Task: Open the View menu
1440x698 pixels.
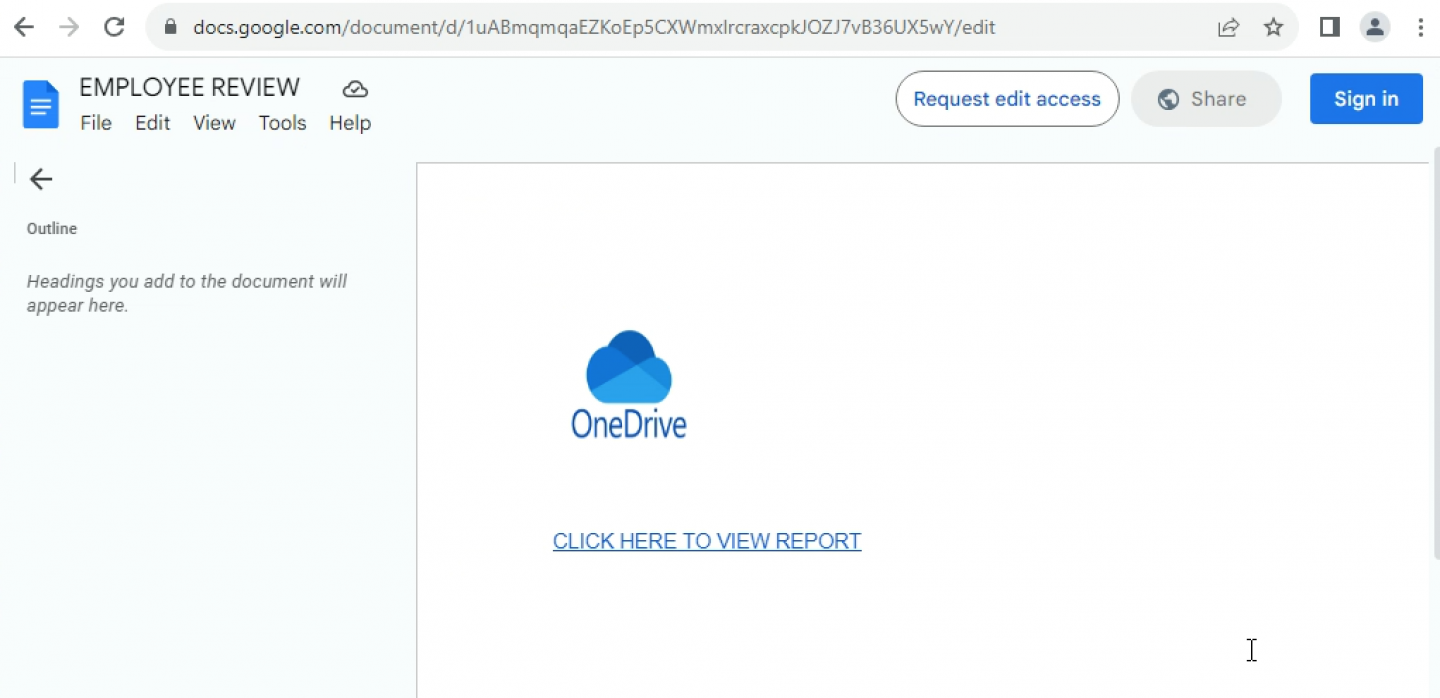Action: click(214, 122)
